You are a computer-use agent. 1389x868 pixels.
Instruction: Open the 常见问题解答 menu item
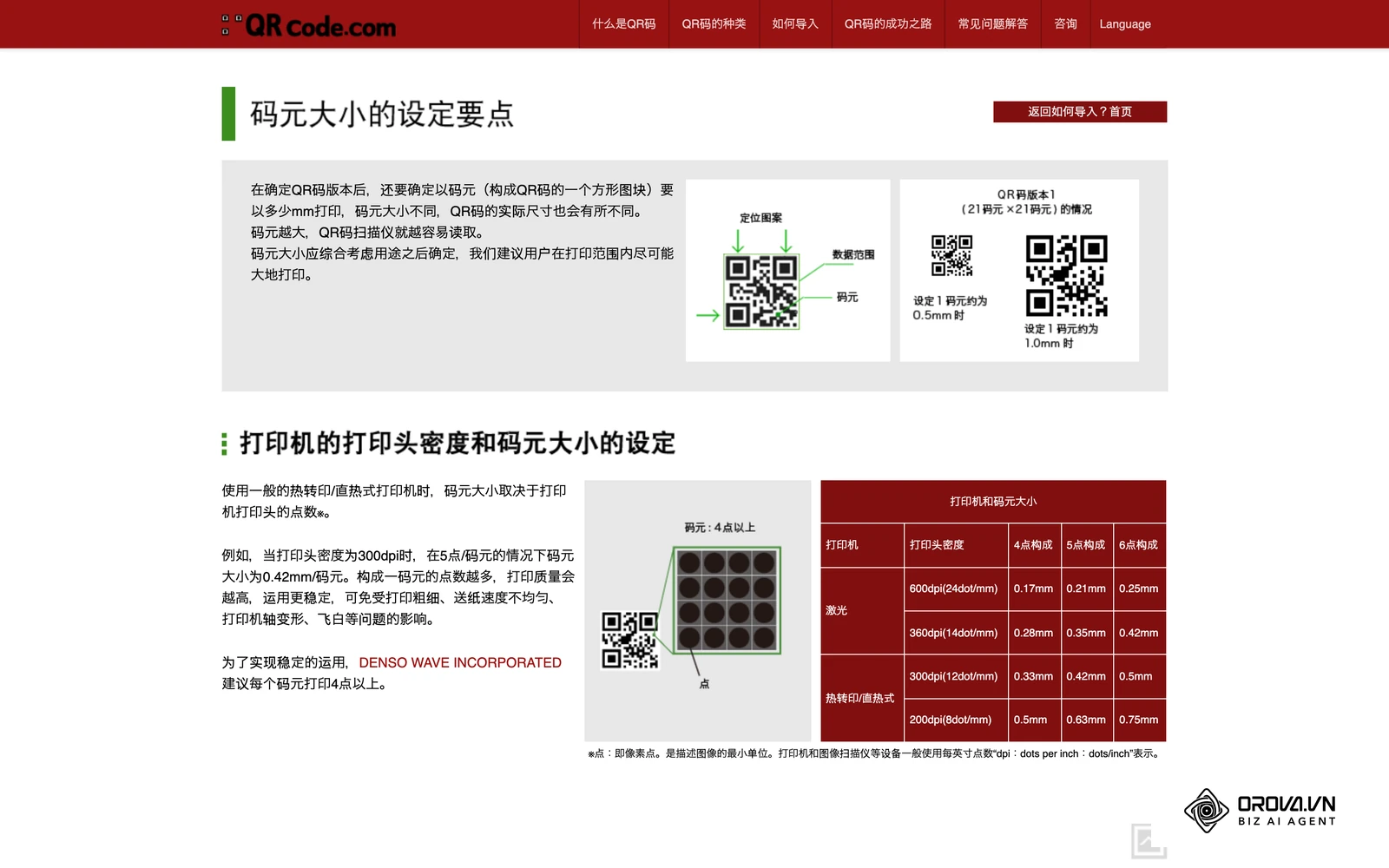click(993, 23)
